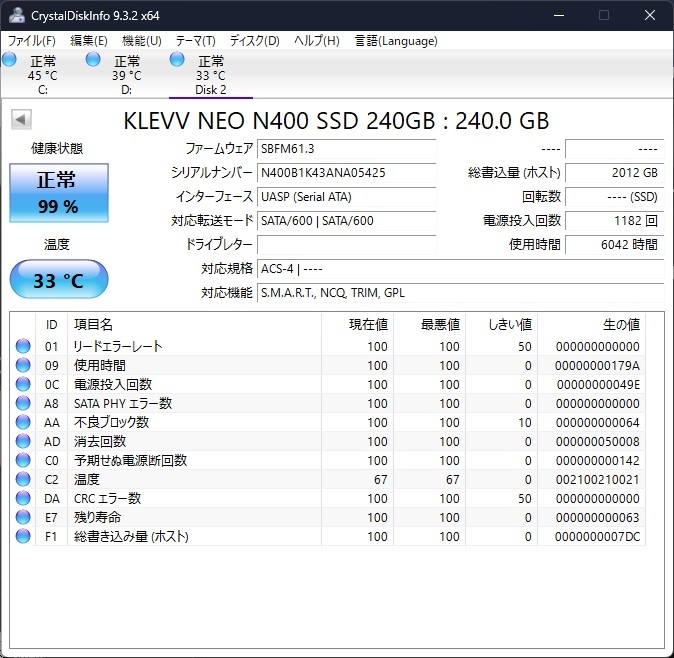Image resolution: width=674 pixels, height=658 pixels.
Task: Click the 生の値 column header
Action: pos(591,324)
